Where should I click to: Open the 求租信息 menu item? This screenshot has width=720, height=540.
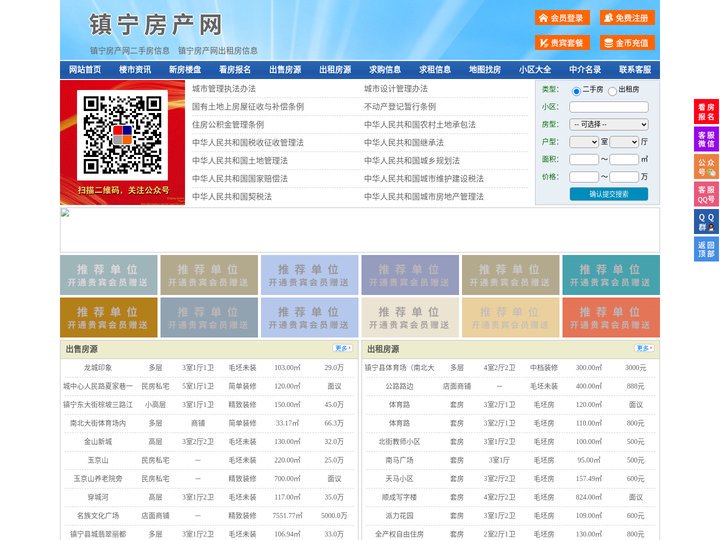[x=435, y=69]
